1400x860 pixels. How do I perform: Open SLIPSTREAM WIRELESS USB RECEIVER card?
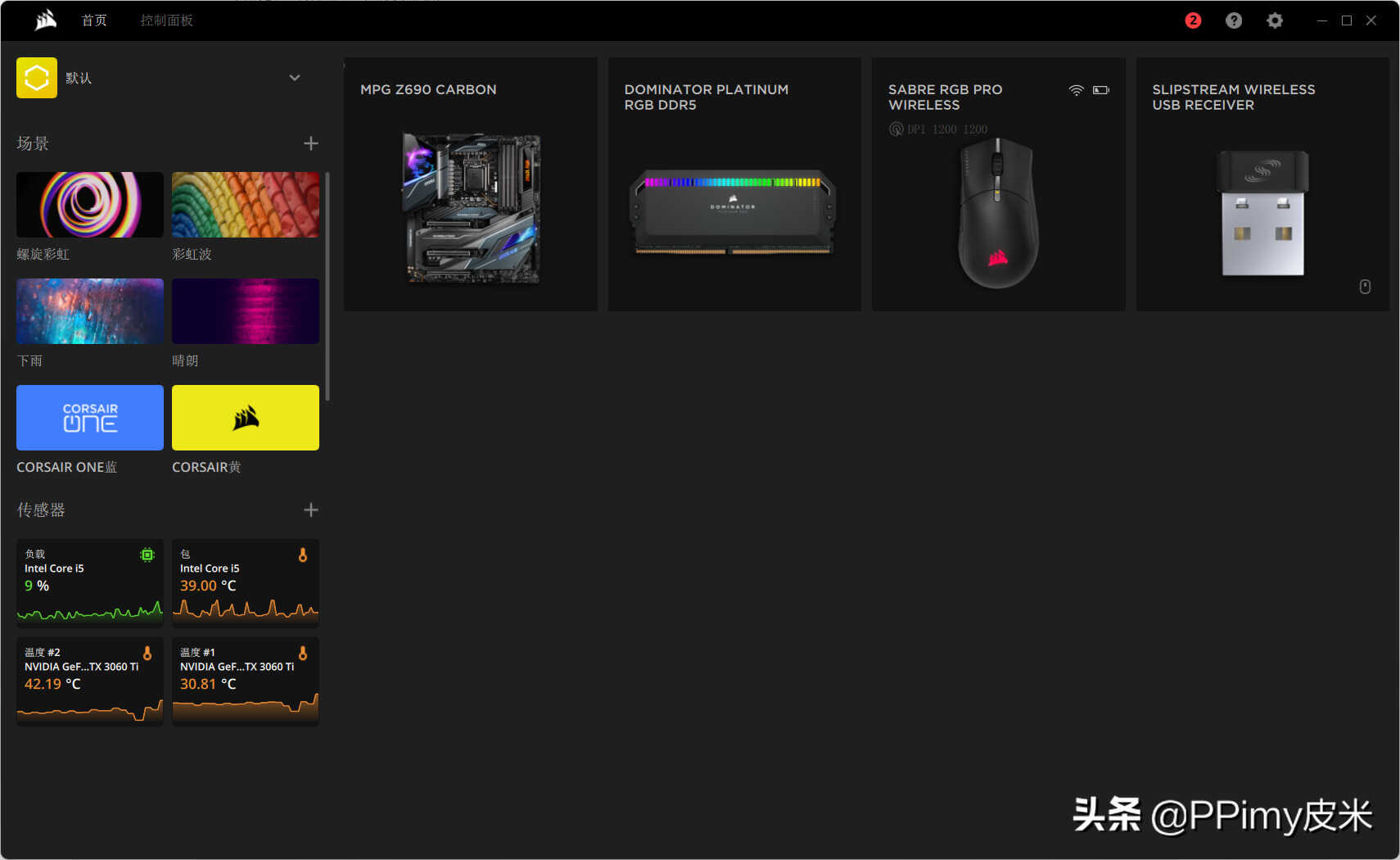pyautogui.click(x=1262, y=184)
